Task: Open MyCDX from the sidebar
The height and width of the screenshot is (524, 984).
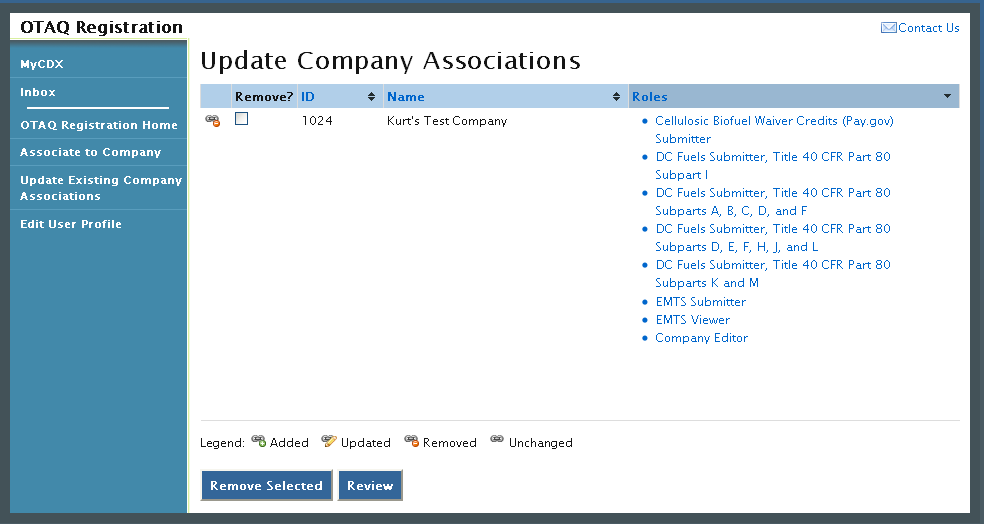Action: pos(42,64)
